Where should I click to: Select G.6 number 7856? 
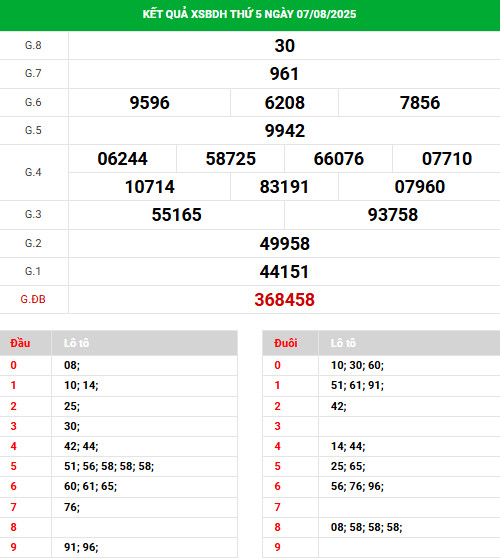point(420,103)
